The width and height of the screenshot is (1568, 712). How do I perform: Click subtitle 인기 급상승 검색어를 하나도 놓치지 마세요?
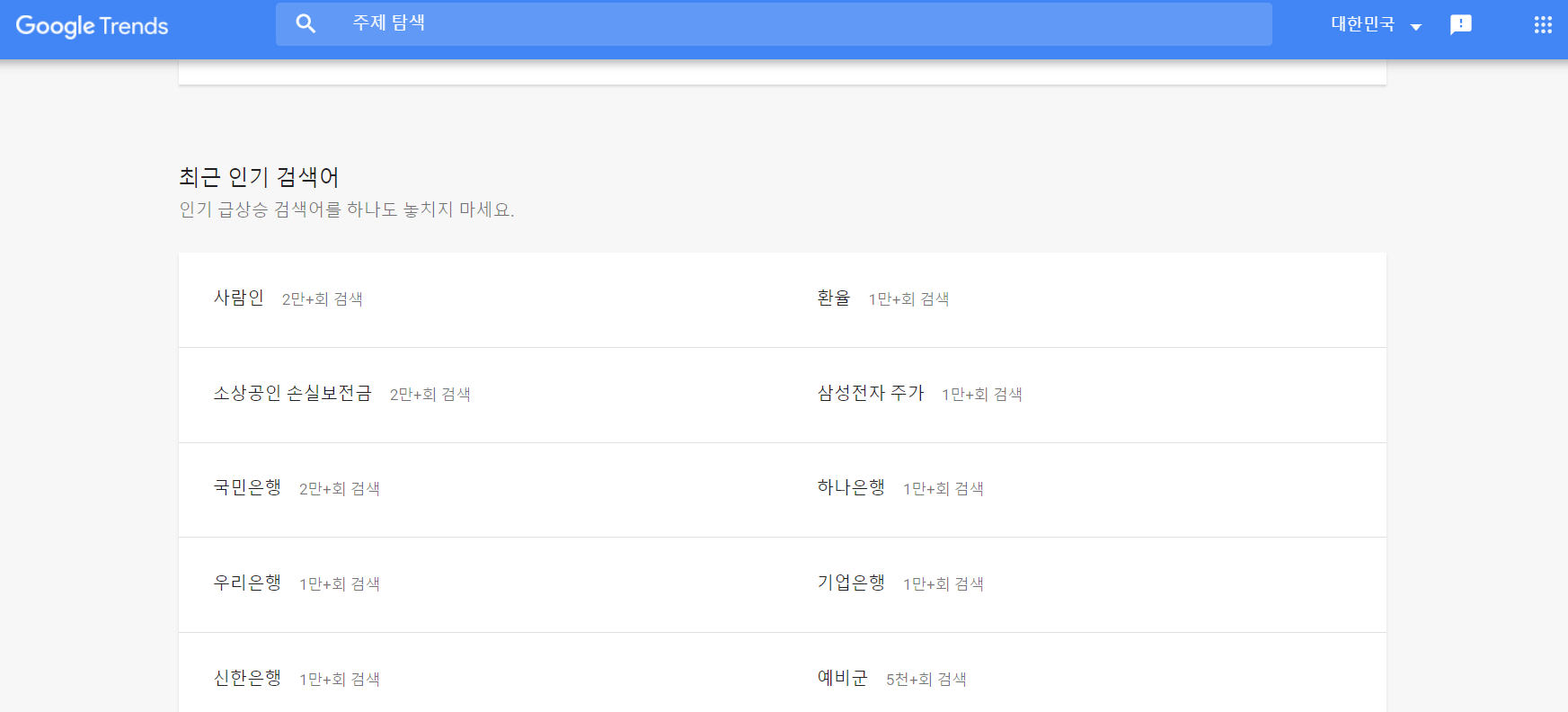point(347,209)
